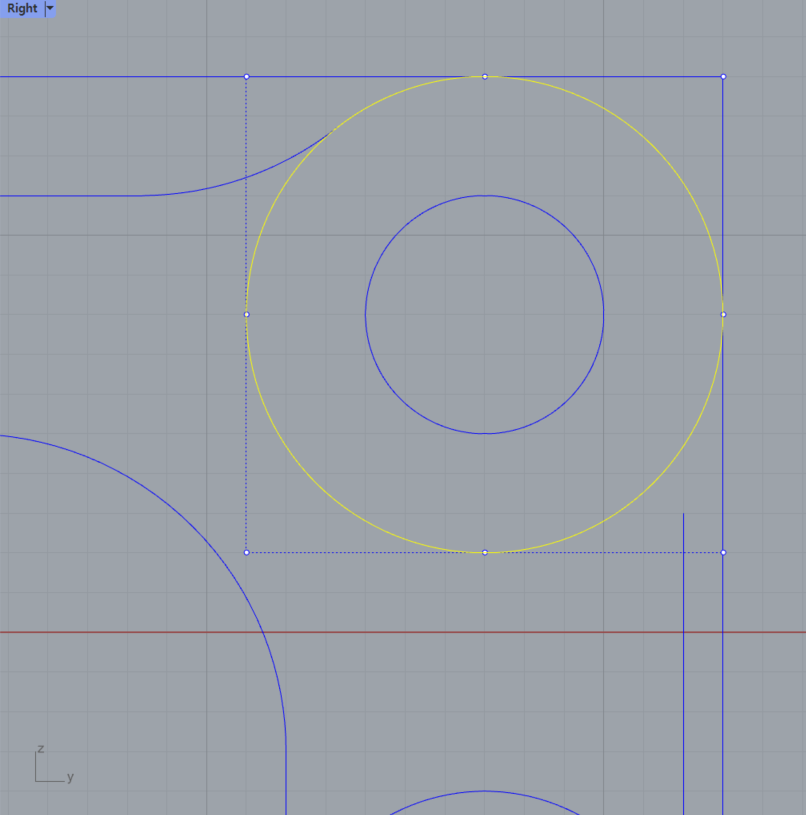Viewport: 806px width, 815px height.
Task: Pick the top-middle control point on circle
Action: (x=485, y=76)
